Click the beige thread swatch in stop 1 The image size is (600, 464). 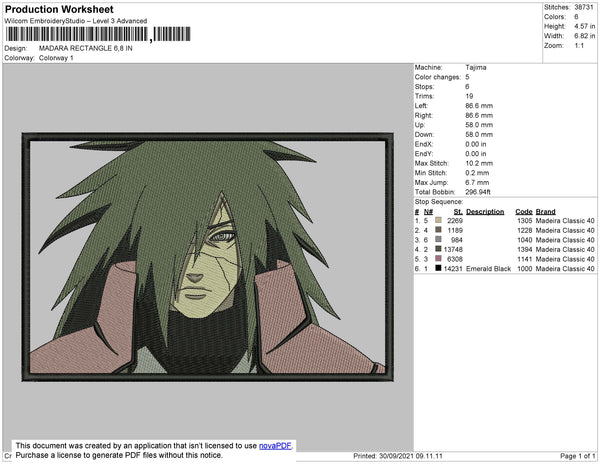coord(438,220)
